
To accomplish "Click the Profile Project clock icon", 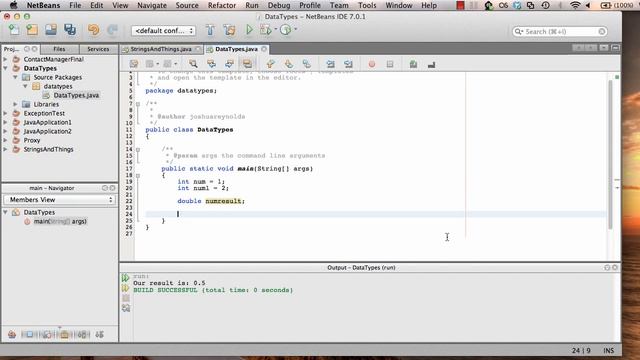I will pyautogui.click(x=286, y=30).
